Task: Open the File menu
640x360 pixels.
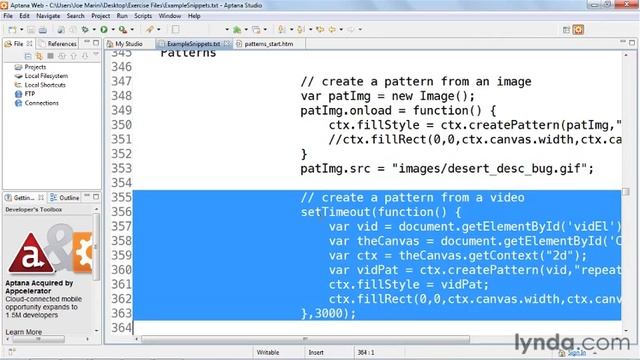Action: pyautogui.click(x=8, y=16)
